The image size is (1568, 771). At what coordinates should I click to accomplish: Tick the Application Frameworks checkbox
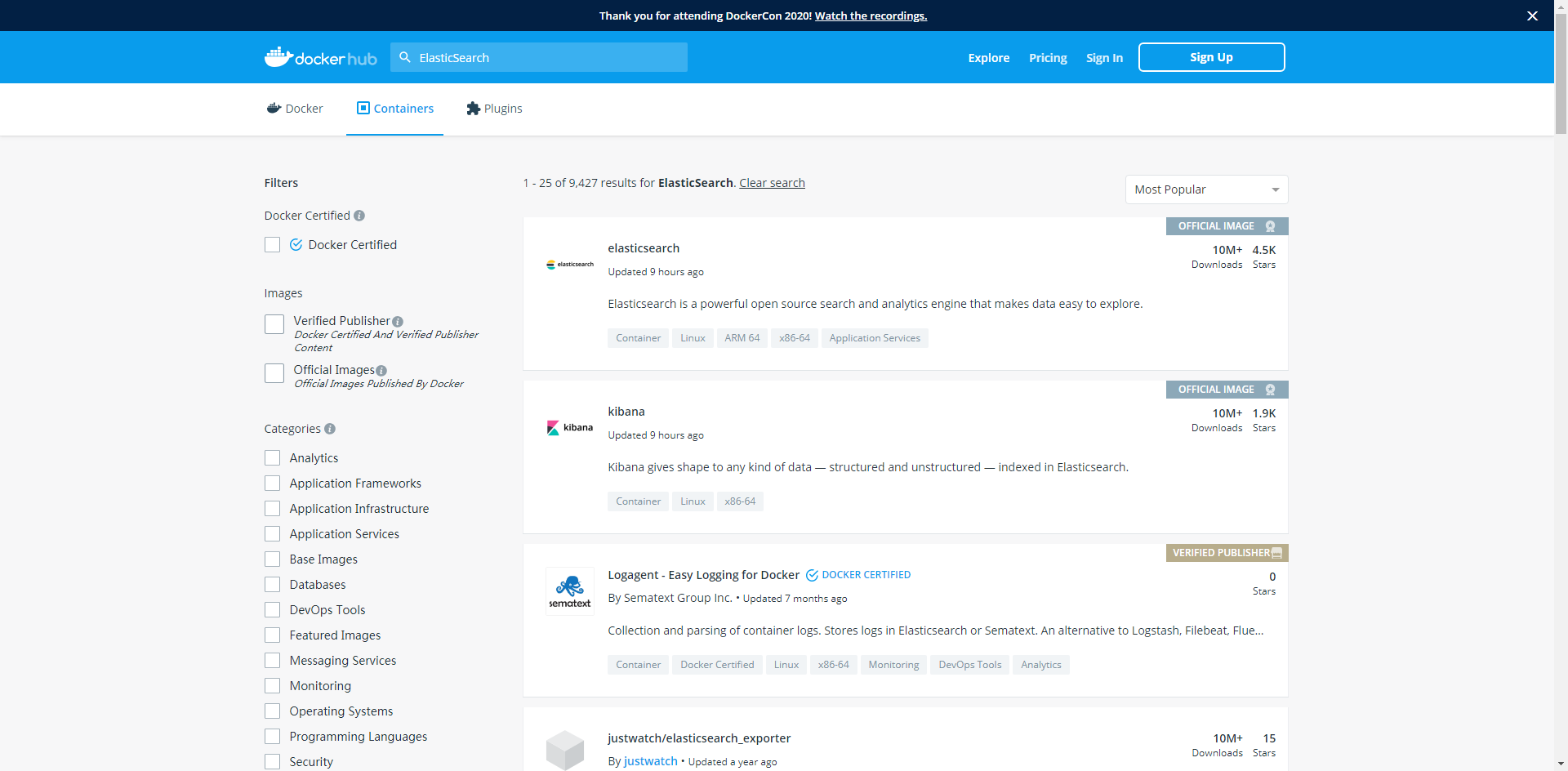273,484
